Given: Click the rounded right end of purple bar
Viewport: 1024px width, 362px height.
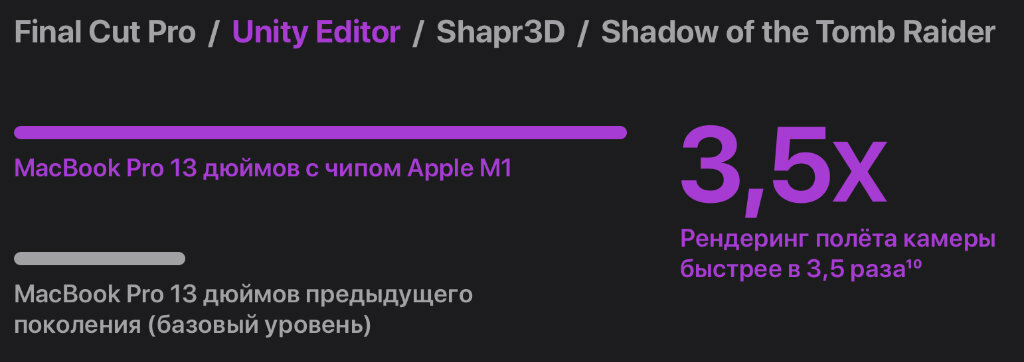Looking at the screenshot, I should coord(621,133).
